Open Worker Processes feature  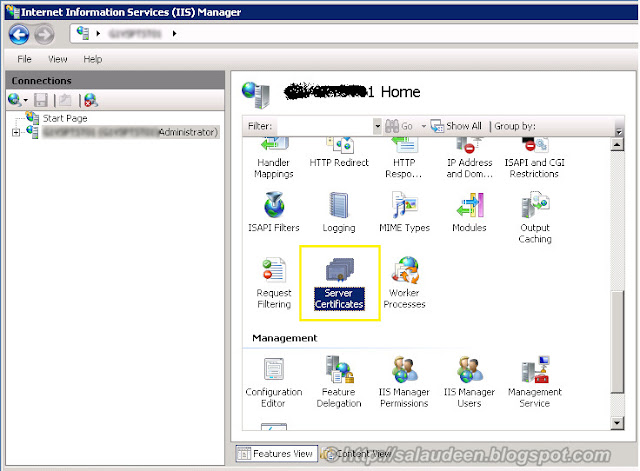[404, 282]
